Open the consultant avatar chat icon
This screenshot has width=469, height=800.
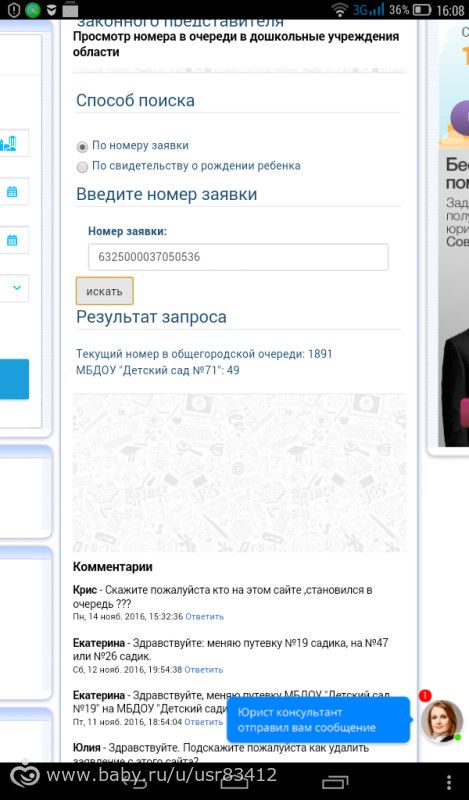tap(442, 721)
